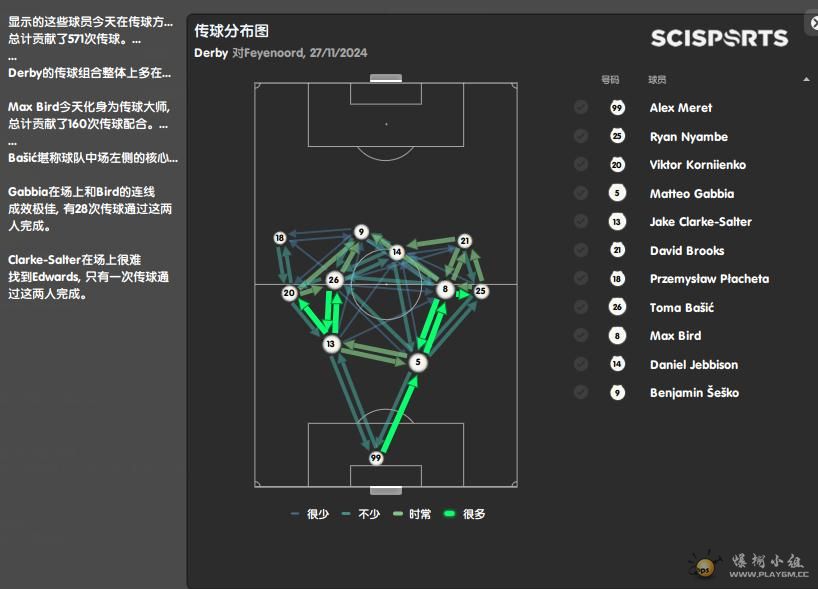Image resolution: width=818 pixels, height=589 pixels.
Task: Sort by the 号码 column header
Action: click(610, 80)
